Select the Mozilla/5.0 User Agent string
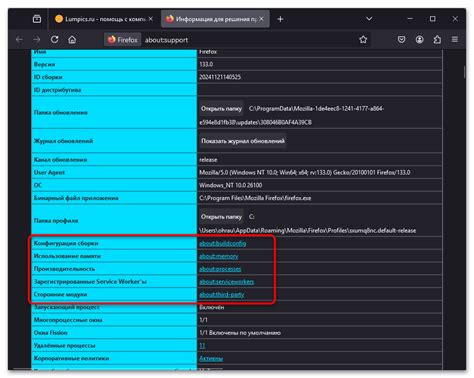 (305, 172)
